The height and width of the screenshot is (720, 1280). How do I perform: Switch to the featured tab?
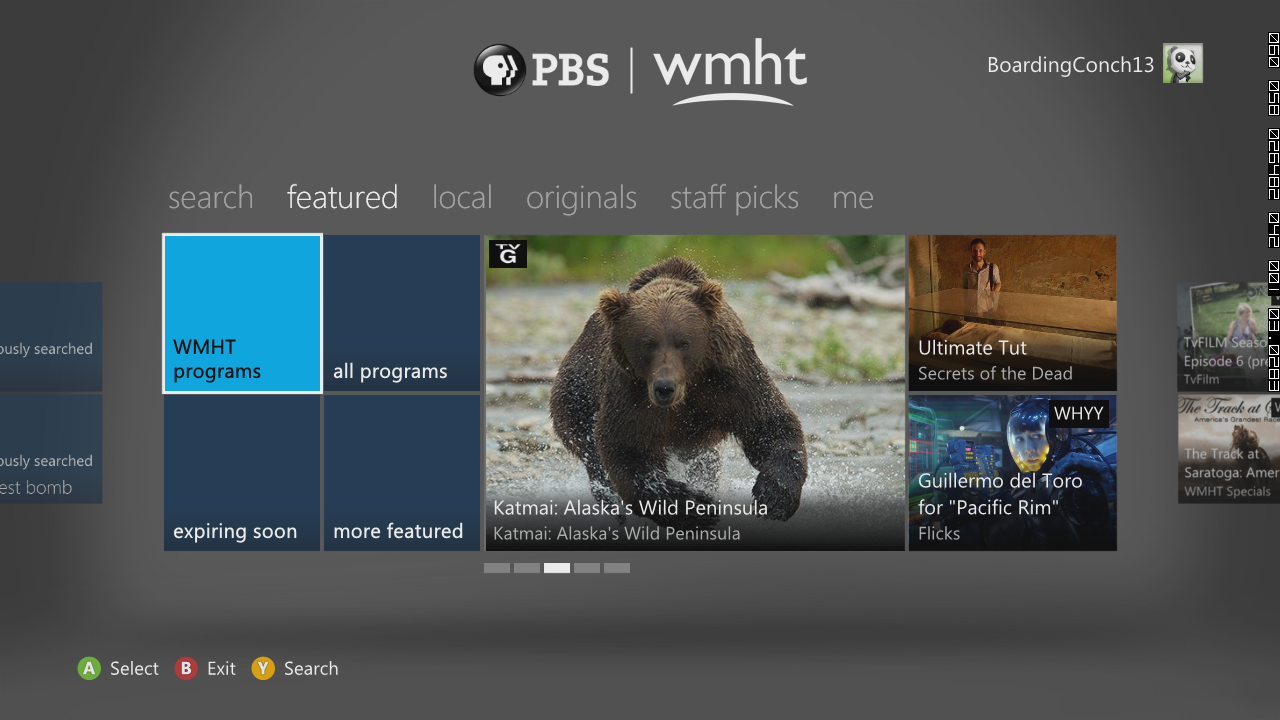tap(343, 197)
